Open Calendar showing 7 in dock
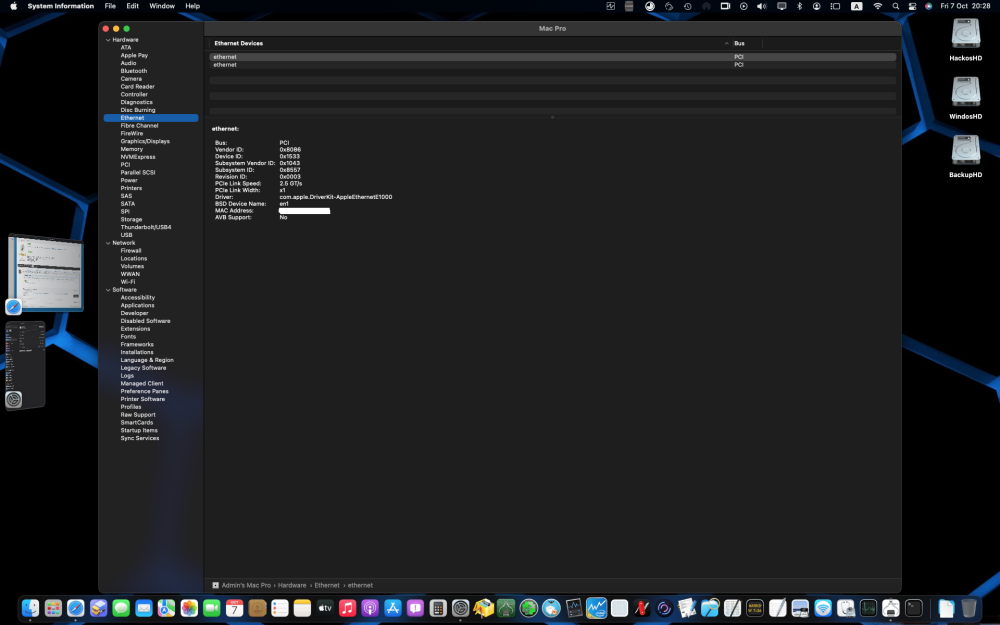Image resolution: width=1000 pixels, height=625 pixels. tap(235, 608)
